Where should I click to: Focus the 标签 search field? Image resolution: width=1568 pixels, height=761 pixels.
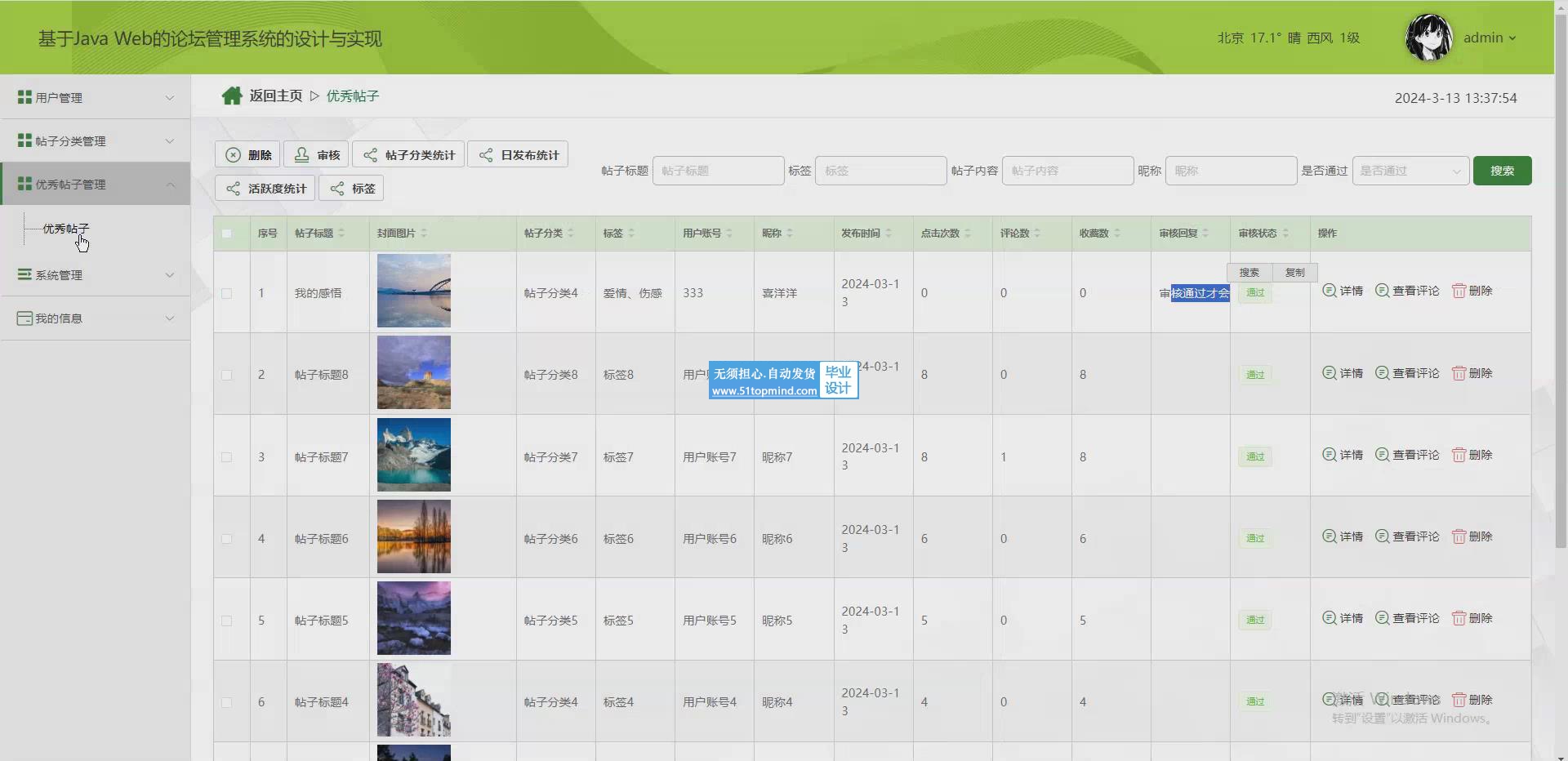[880, 171]
